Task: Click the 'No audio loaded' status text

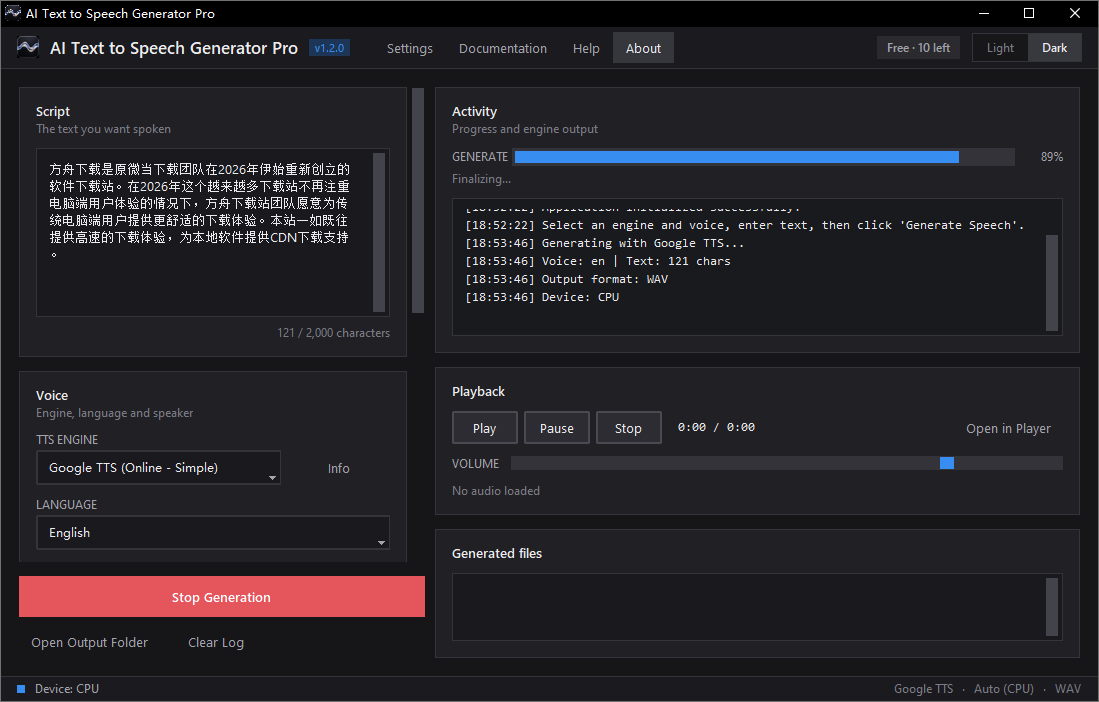Action: coord(496,490)
